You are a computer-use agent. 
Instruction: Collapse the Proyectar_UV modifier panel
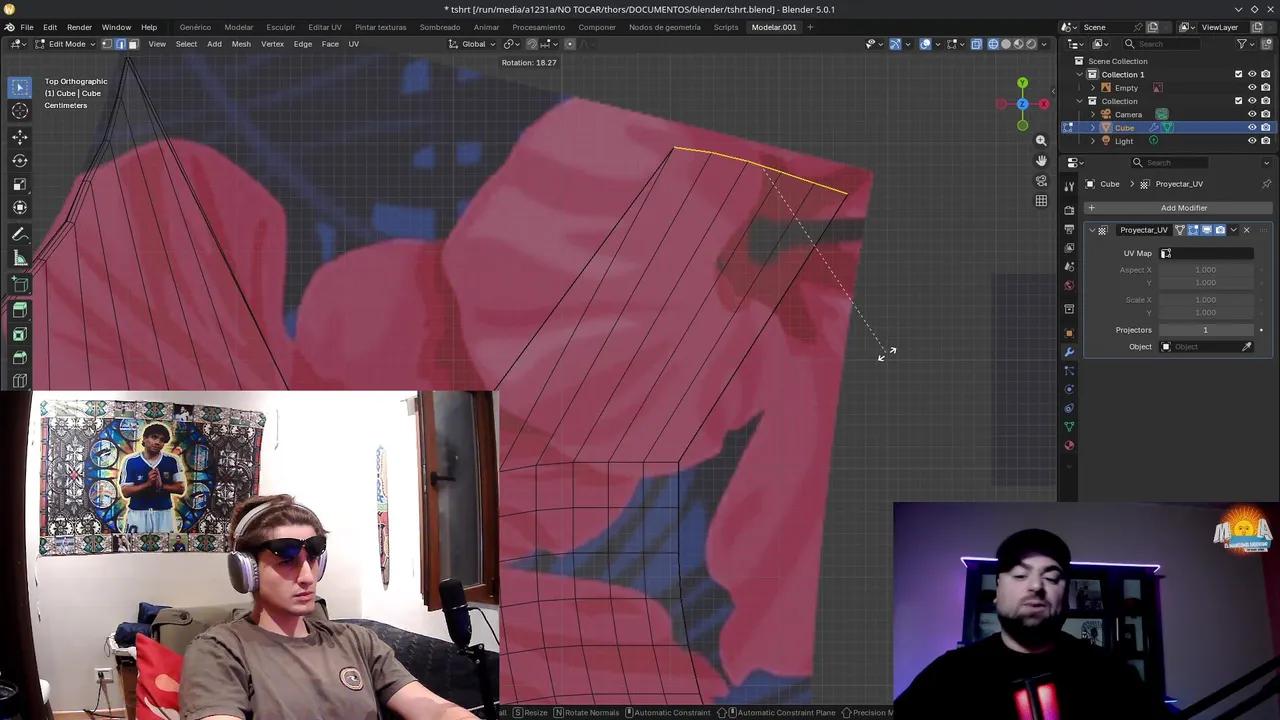(1092, 230)
